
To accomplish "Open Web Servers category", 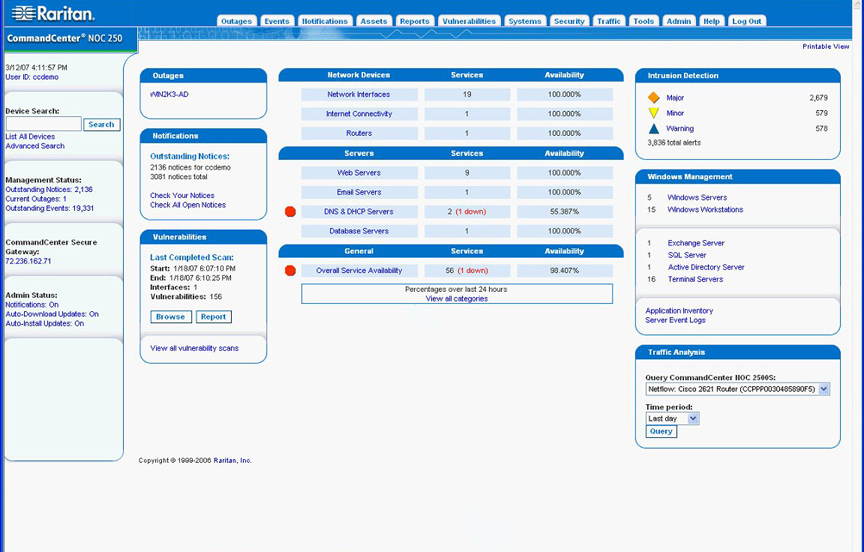I will [359, 173].
